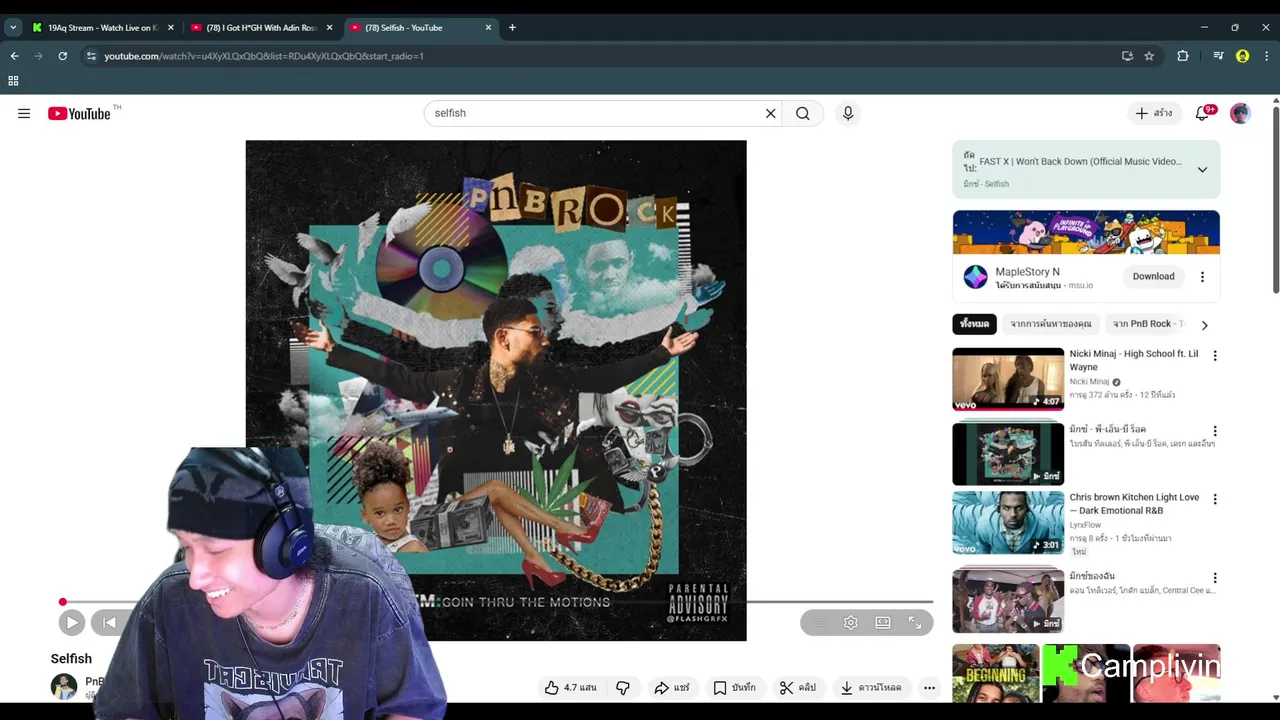
Task: Play the video with the play button
Action: (72, 622)
